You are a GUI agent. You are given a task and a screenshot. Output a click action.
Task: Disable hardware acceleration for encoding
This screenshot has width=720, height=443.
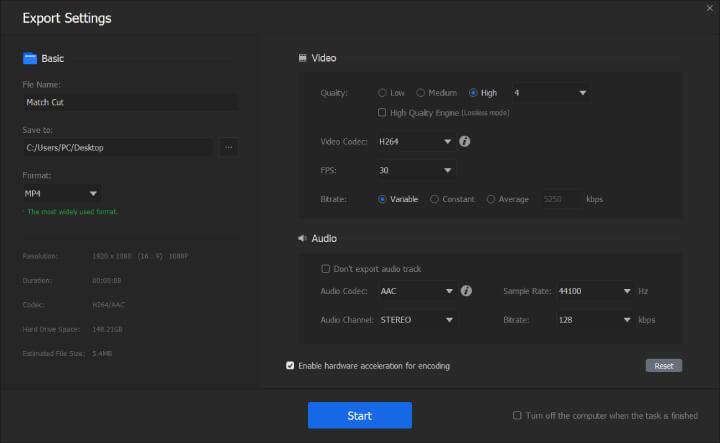pos(290,366)
